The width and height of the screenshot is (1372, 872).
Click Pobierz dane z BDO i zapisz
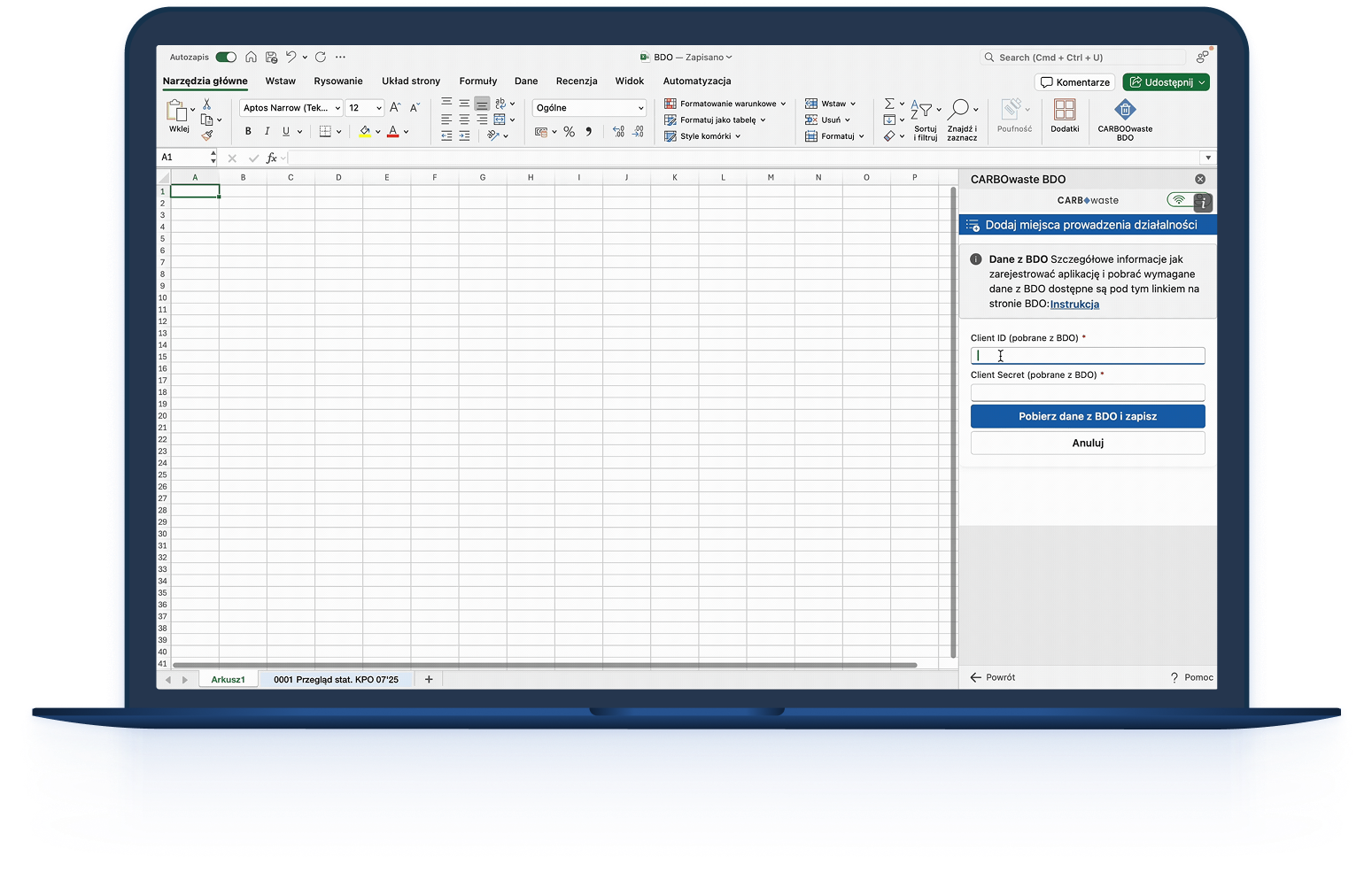tap(1088, 416)
